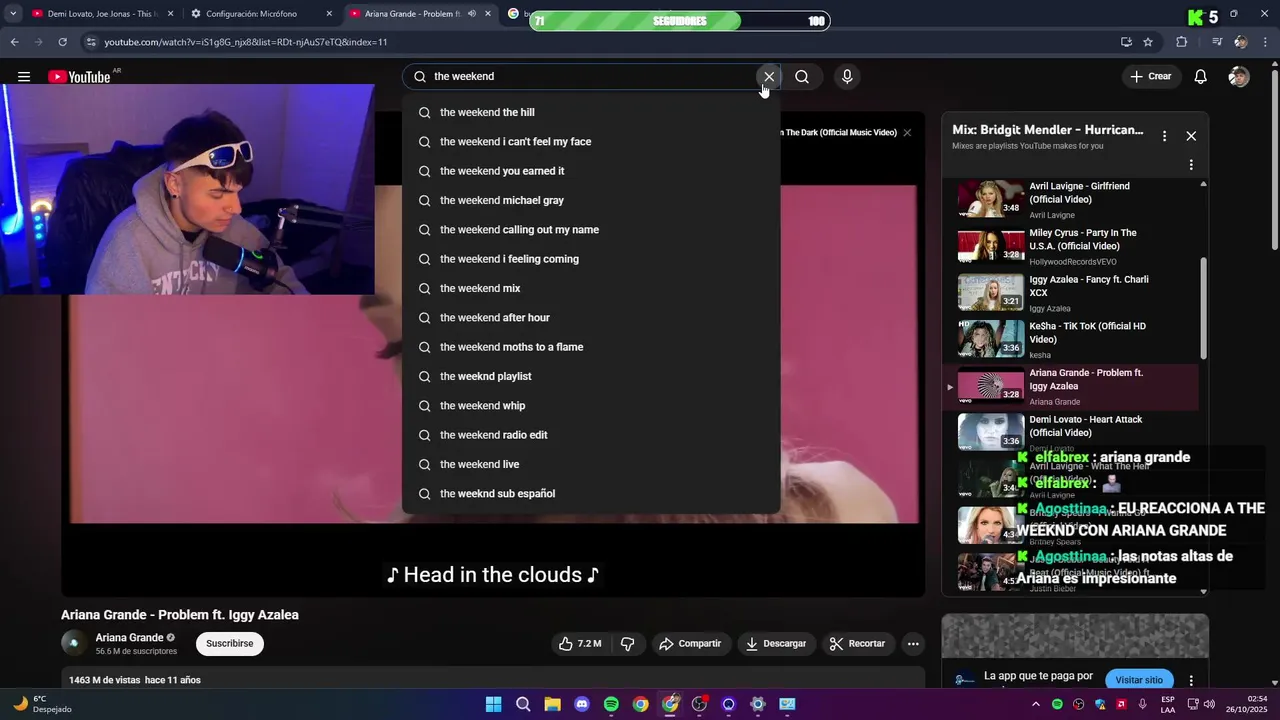This screenshot has height=720, width=1280.
Task: Show hidden system tray icons chevron
Action: tap(1036, 704)
